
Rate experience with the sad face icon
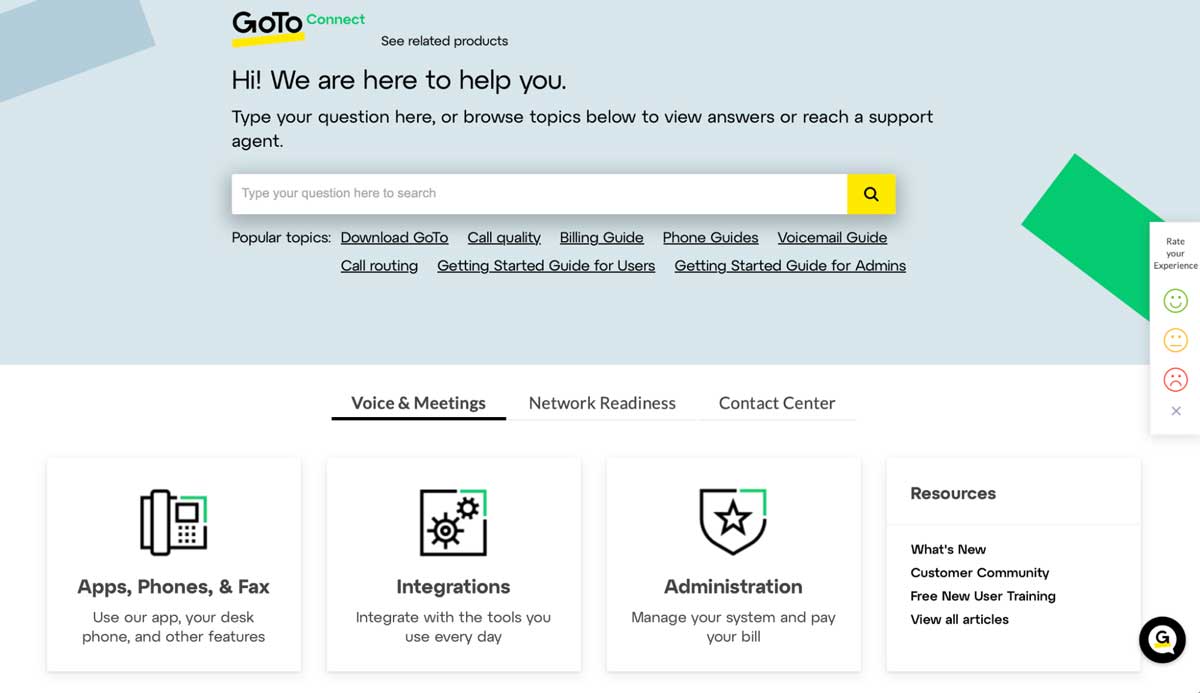[x=1175, y=379]
